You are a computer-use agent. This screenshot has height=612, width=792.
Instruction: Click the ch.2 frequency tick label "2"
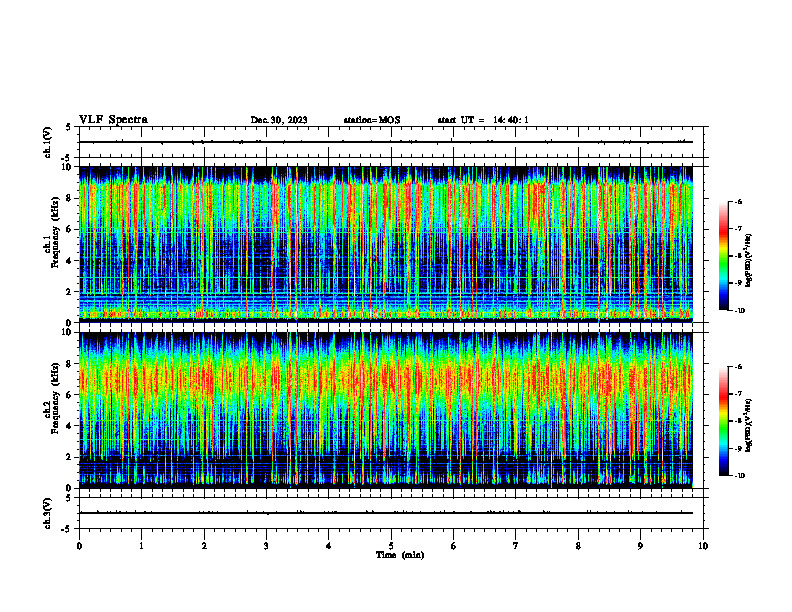click(69, 457)
